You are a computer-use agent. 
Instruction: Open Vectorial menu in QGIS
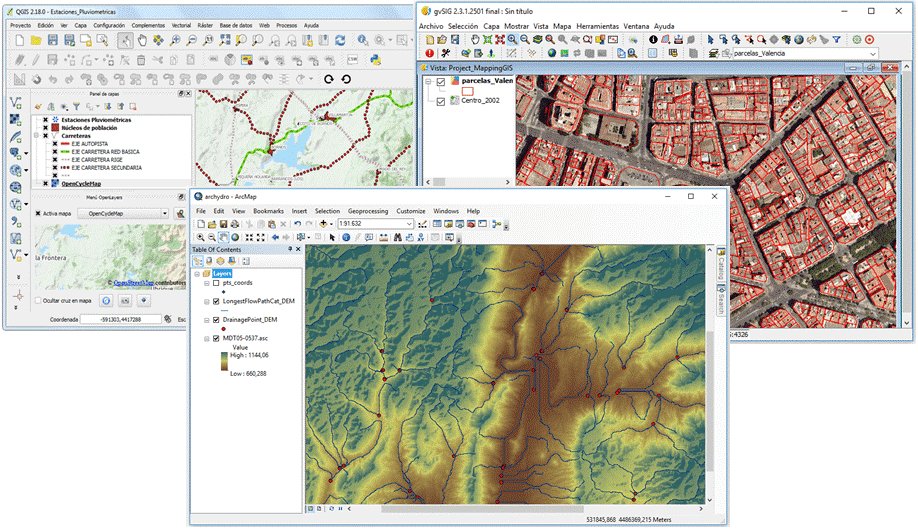[181, 25]
